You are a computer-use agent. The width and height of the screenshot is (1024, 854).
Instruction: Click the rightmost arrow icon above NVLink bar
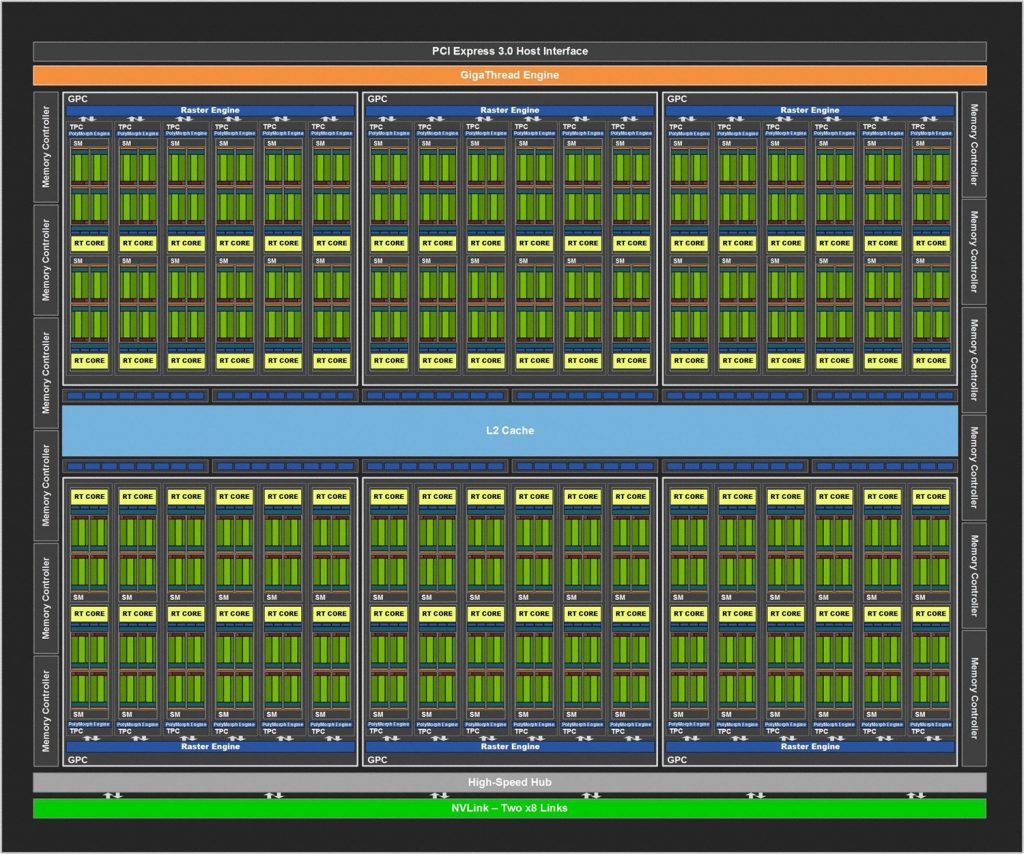click(915, 796)
